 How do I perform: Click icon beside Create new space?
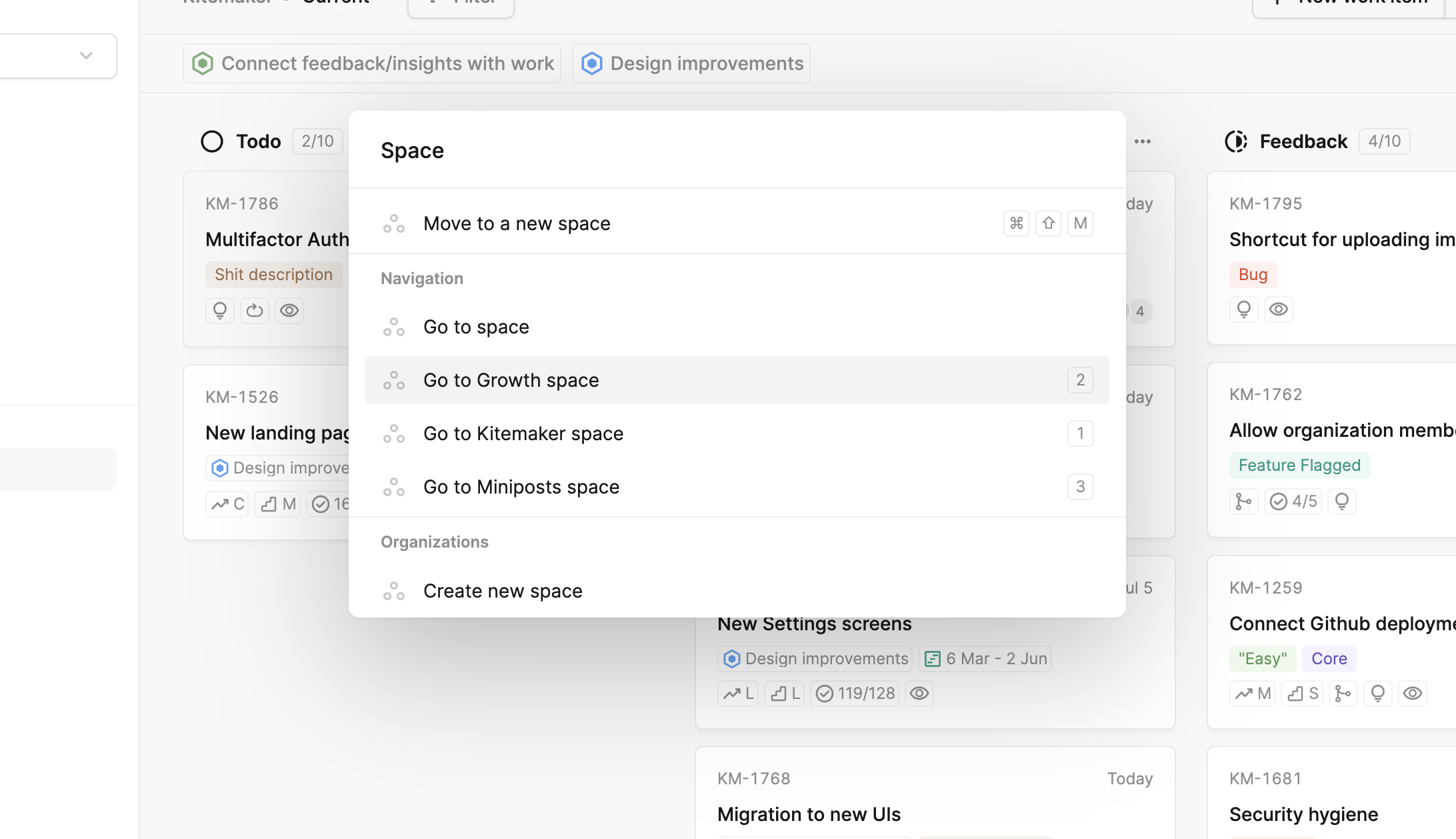click(394, 591)
